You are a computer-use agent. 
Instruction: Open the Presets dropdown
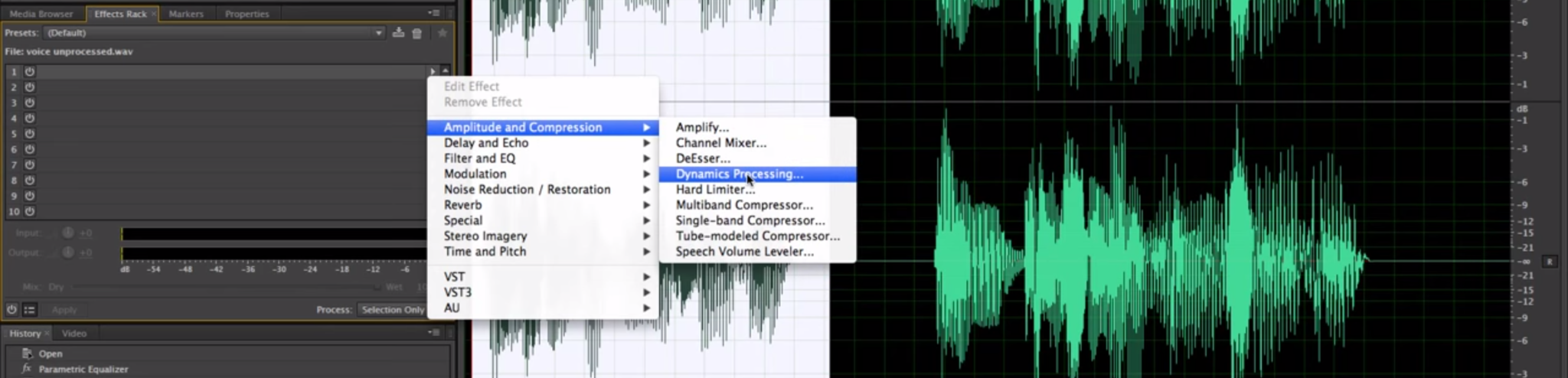pos(214,33)
